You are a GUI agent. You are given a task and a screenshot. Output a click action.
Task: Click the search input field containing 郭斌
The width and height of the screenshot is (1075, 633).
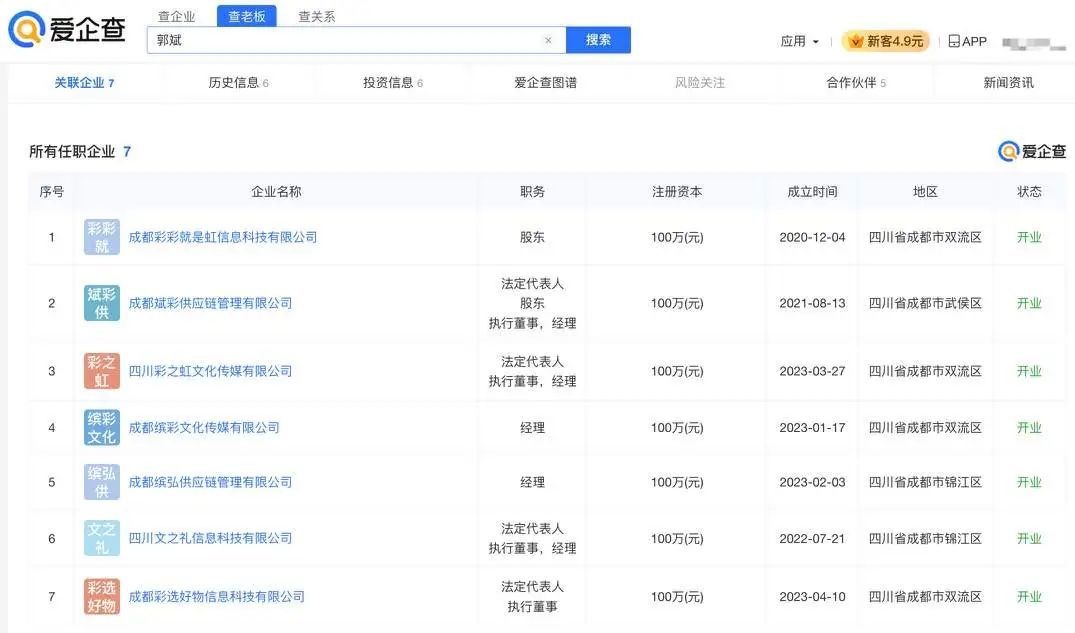click(x=345, y=41)
